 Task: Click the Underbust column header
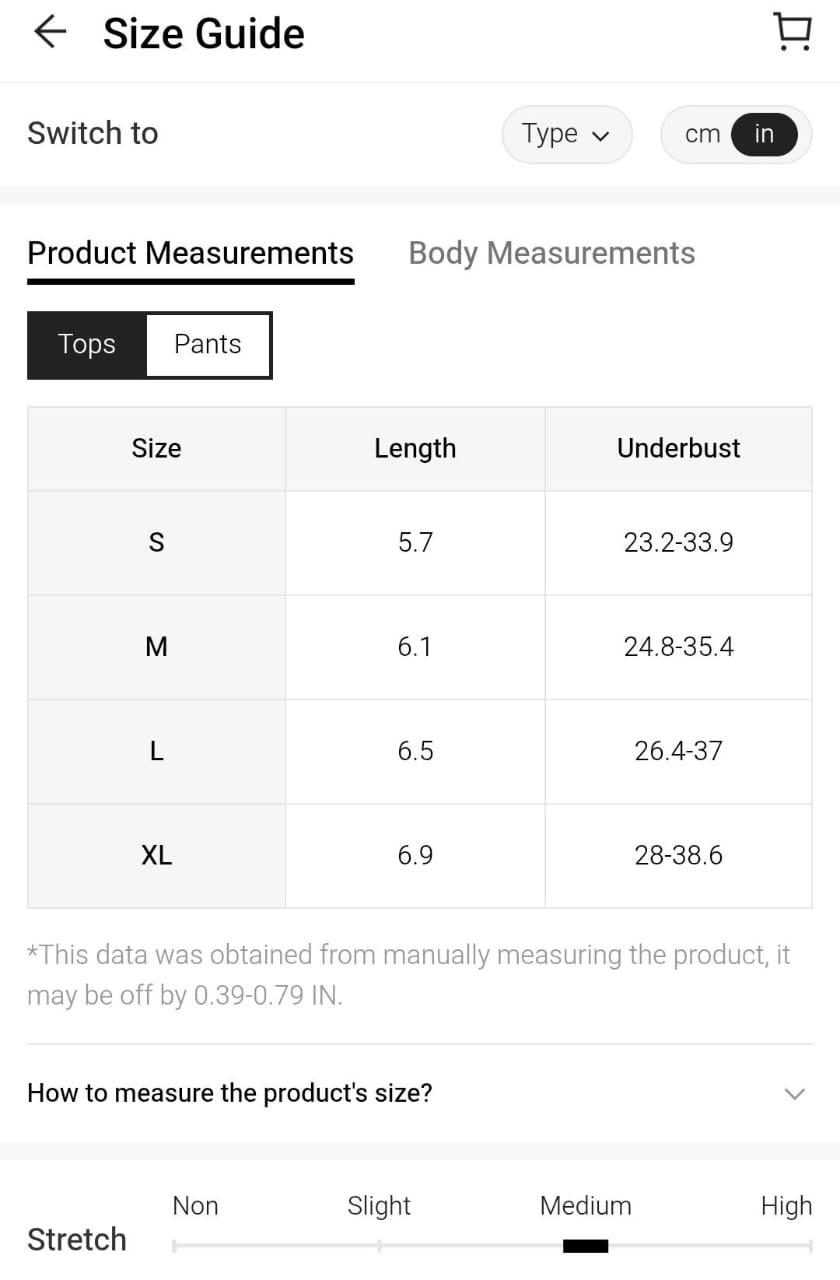(678, 448)
